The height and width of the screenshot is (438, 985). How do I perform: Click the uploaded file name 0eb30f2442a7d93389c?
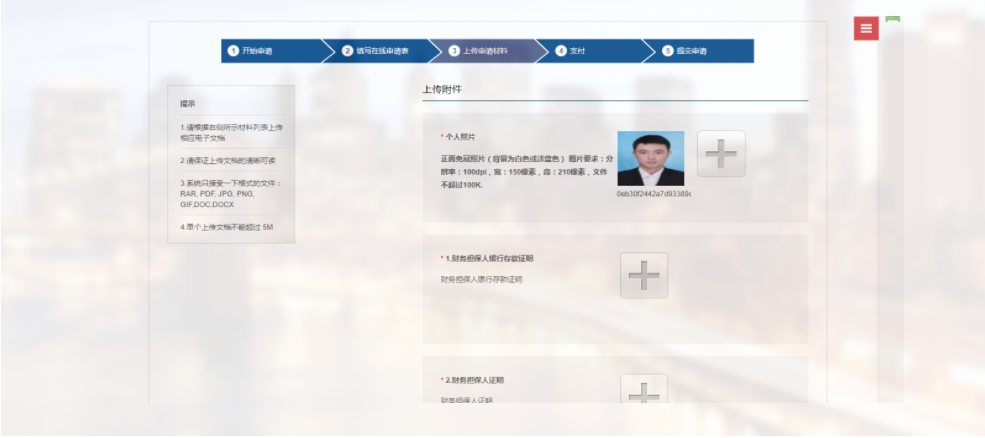click(x=654, y=194)
